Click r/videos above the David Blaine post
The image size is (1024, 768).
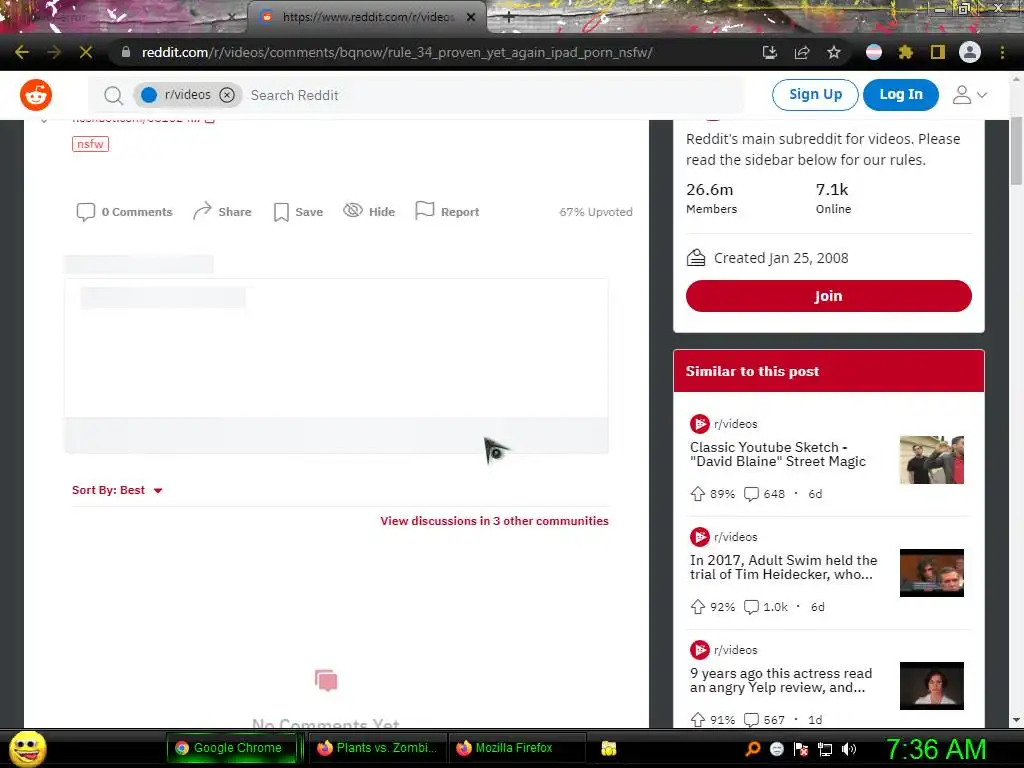click(x=735, y=424)
